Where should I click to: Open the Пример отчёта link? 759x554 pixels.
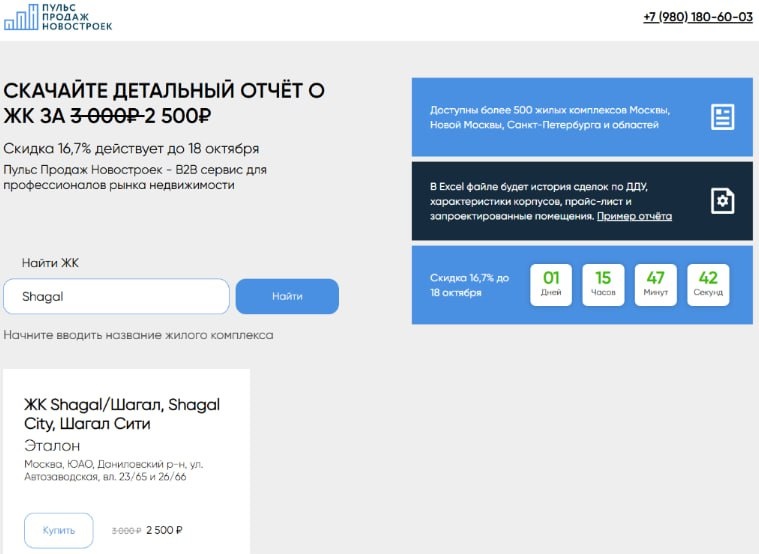[x=634, y=216]
